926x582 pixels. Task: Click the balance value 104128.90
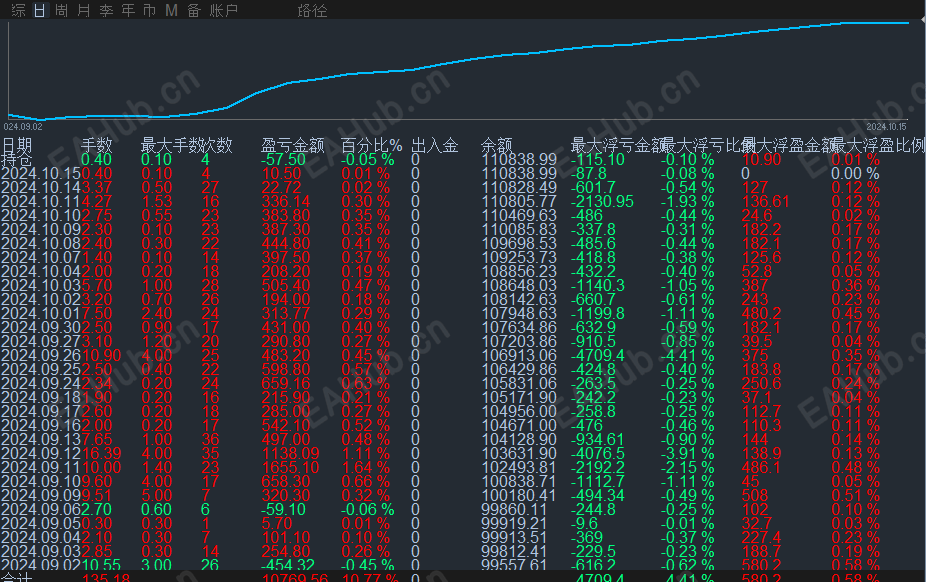(519, 440)
